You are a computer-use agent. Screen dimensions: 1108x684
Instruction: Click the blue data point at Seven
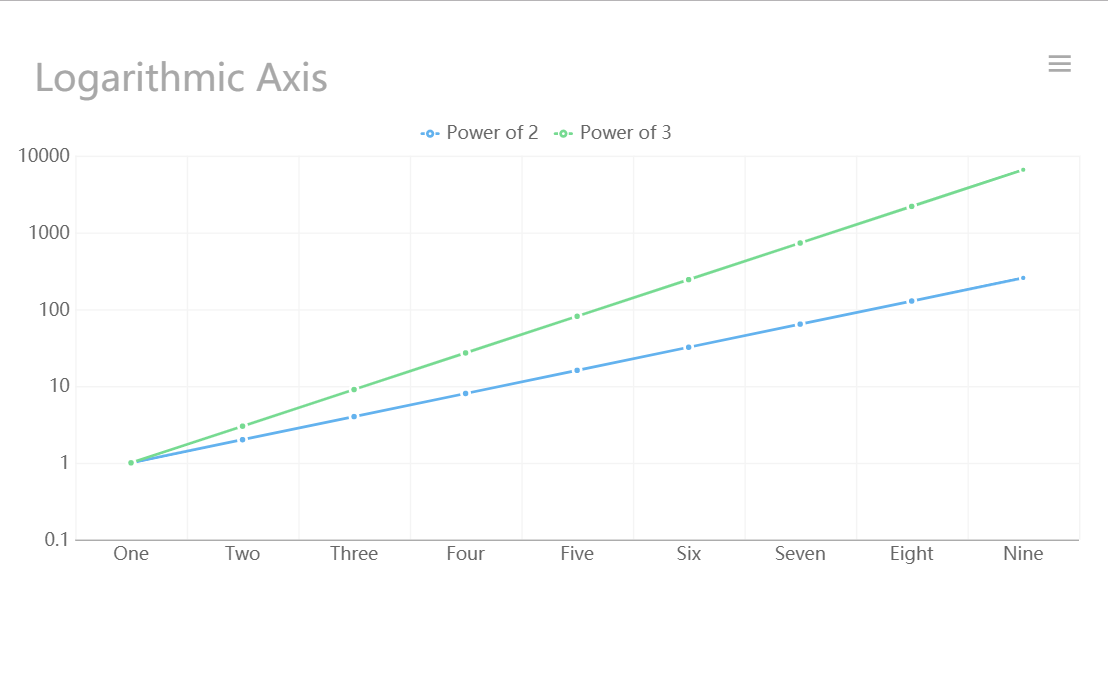pos(800,324)
